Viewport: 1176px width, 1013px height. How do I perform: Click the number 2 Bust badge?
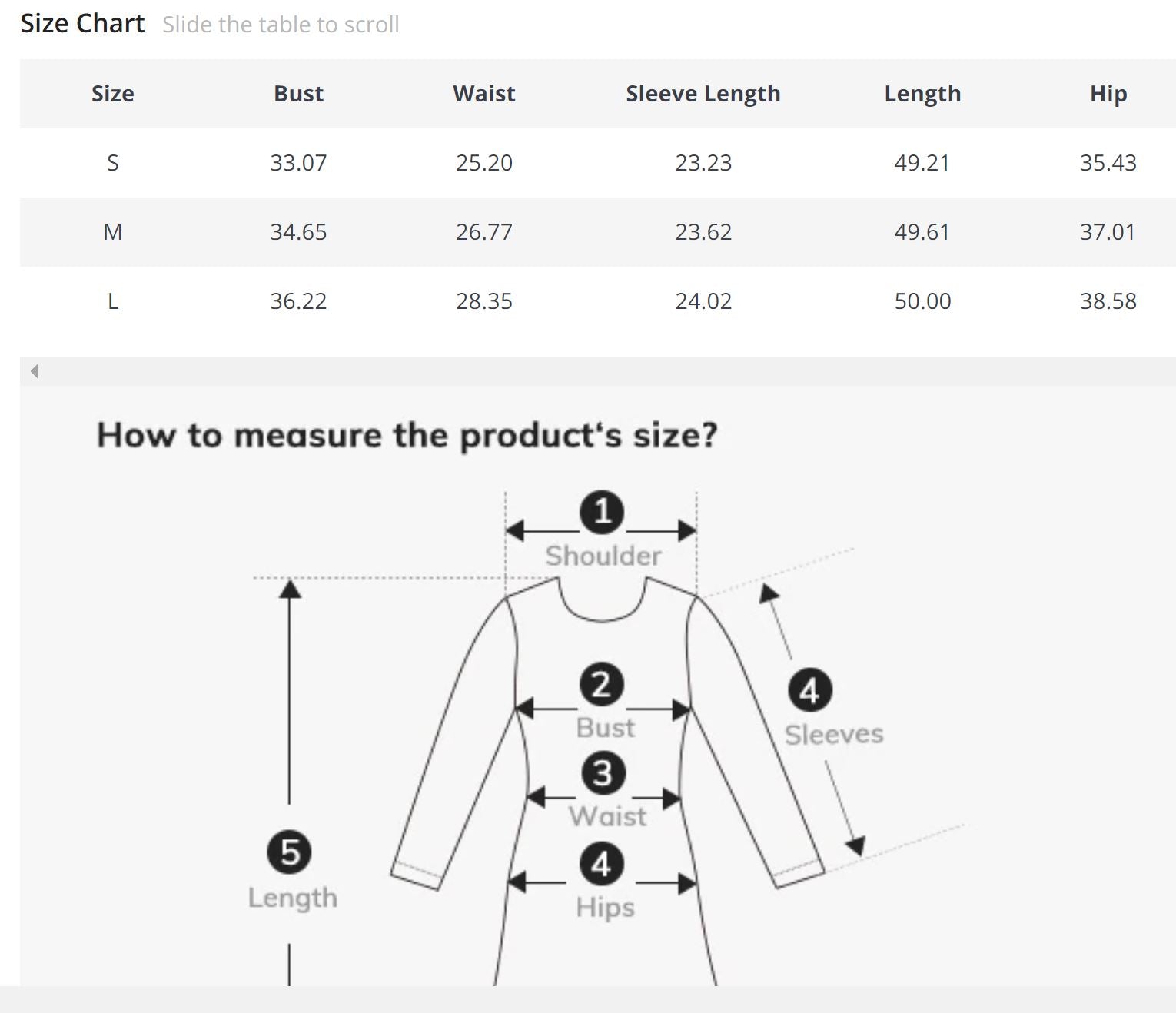point(602,685)
